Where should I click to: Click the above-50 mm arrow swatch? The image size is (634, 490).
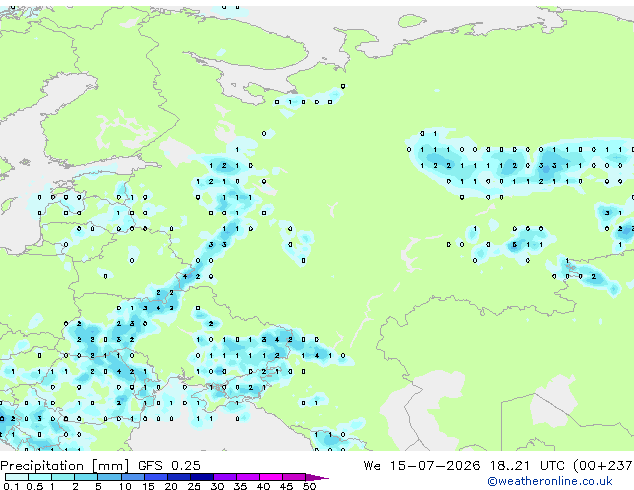pyautogui.click(x=317, y=477)
